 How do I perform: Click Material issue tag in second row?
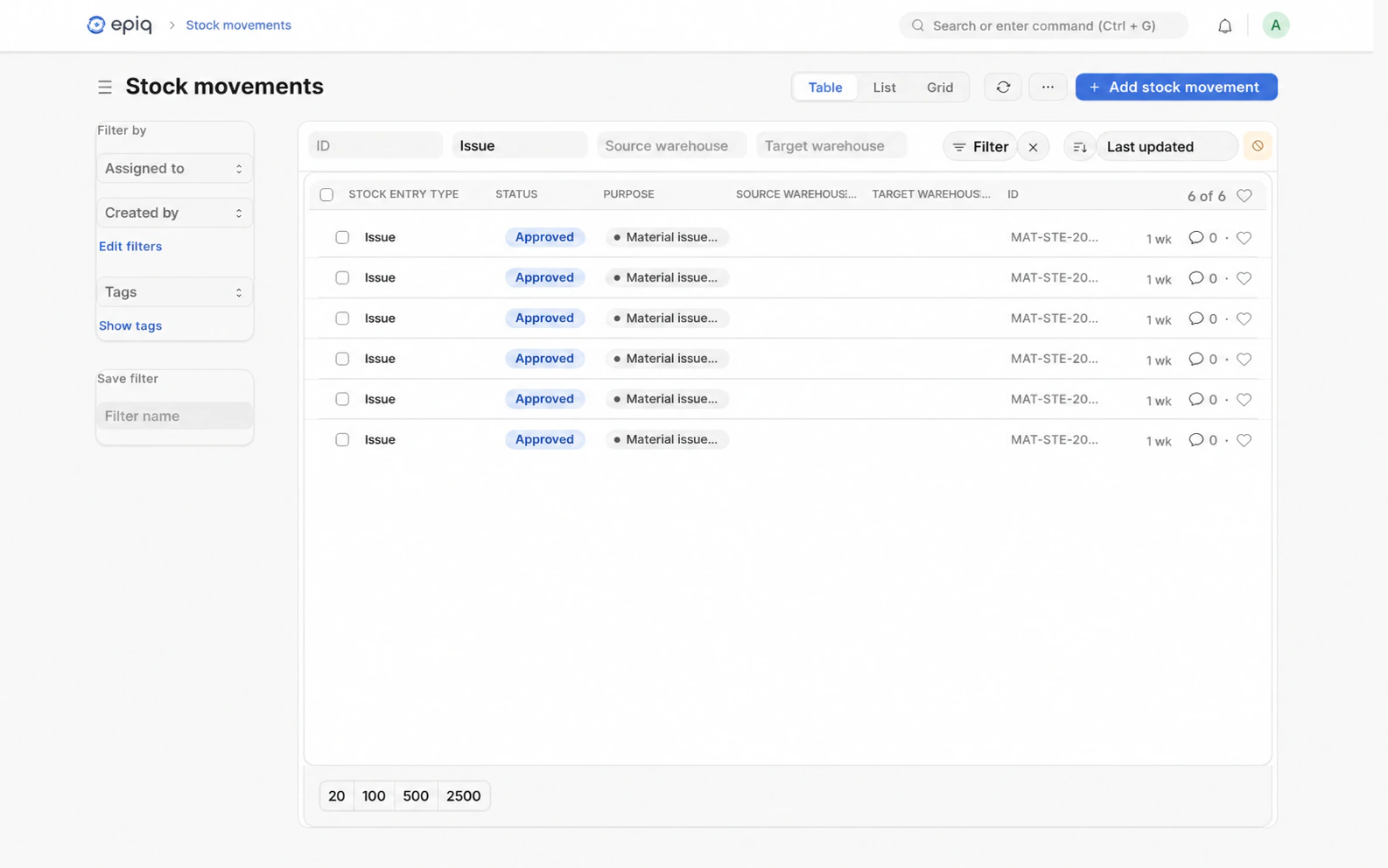(x=667, y=277)
